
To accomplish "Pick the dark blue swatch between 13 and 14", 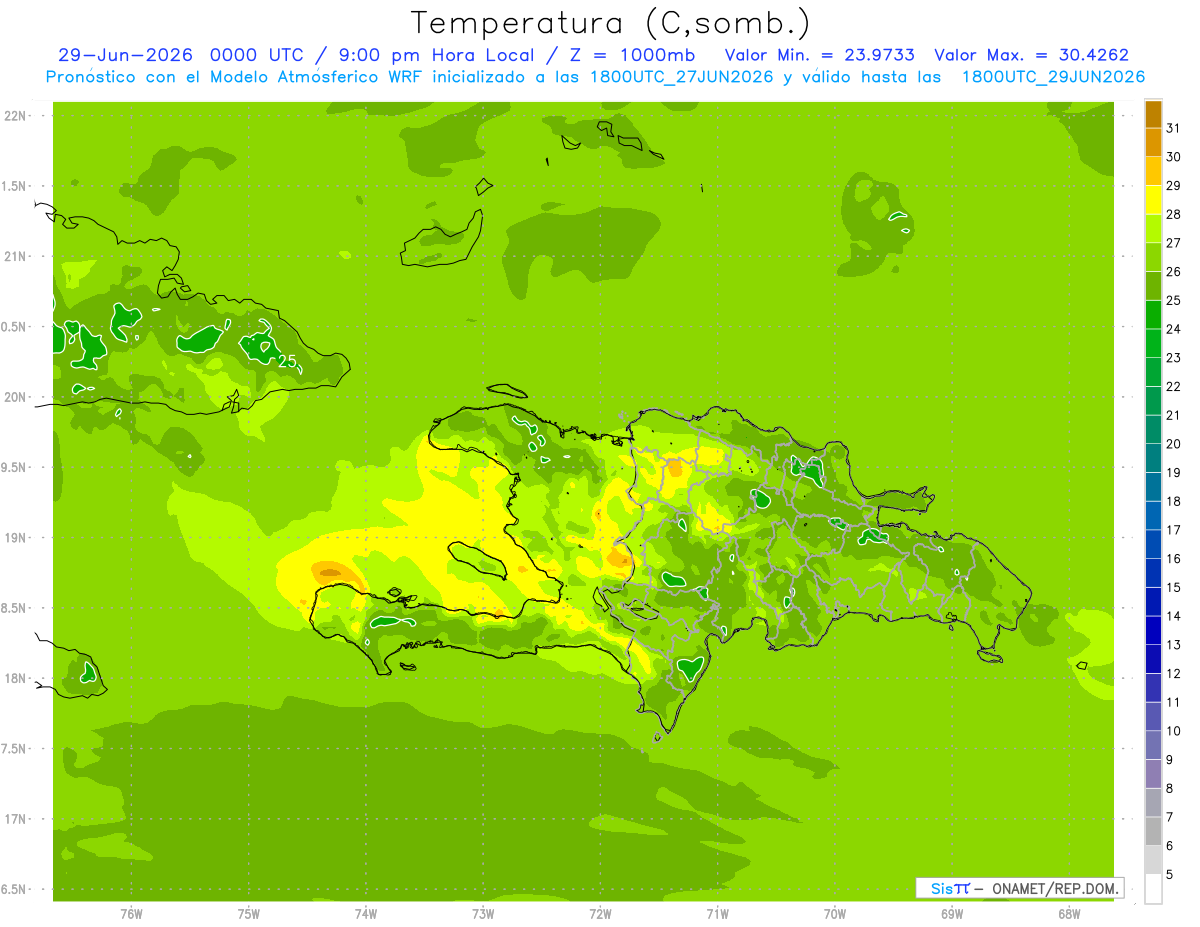I will [x=1153, y=630].
